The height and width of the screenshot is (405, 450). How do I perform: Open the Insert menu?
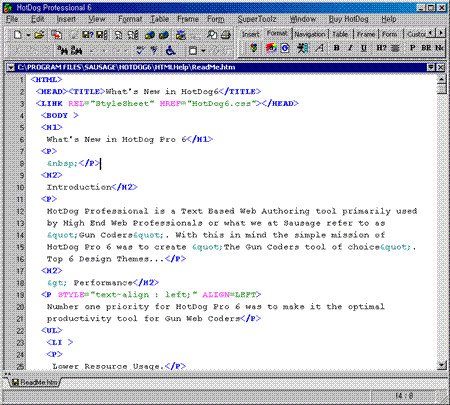coord(66,19)
